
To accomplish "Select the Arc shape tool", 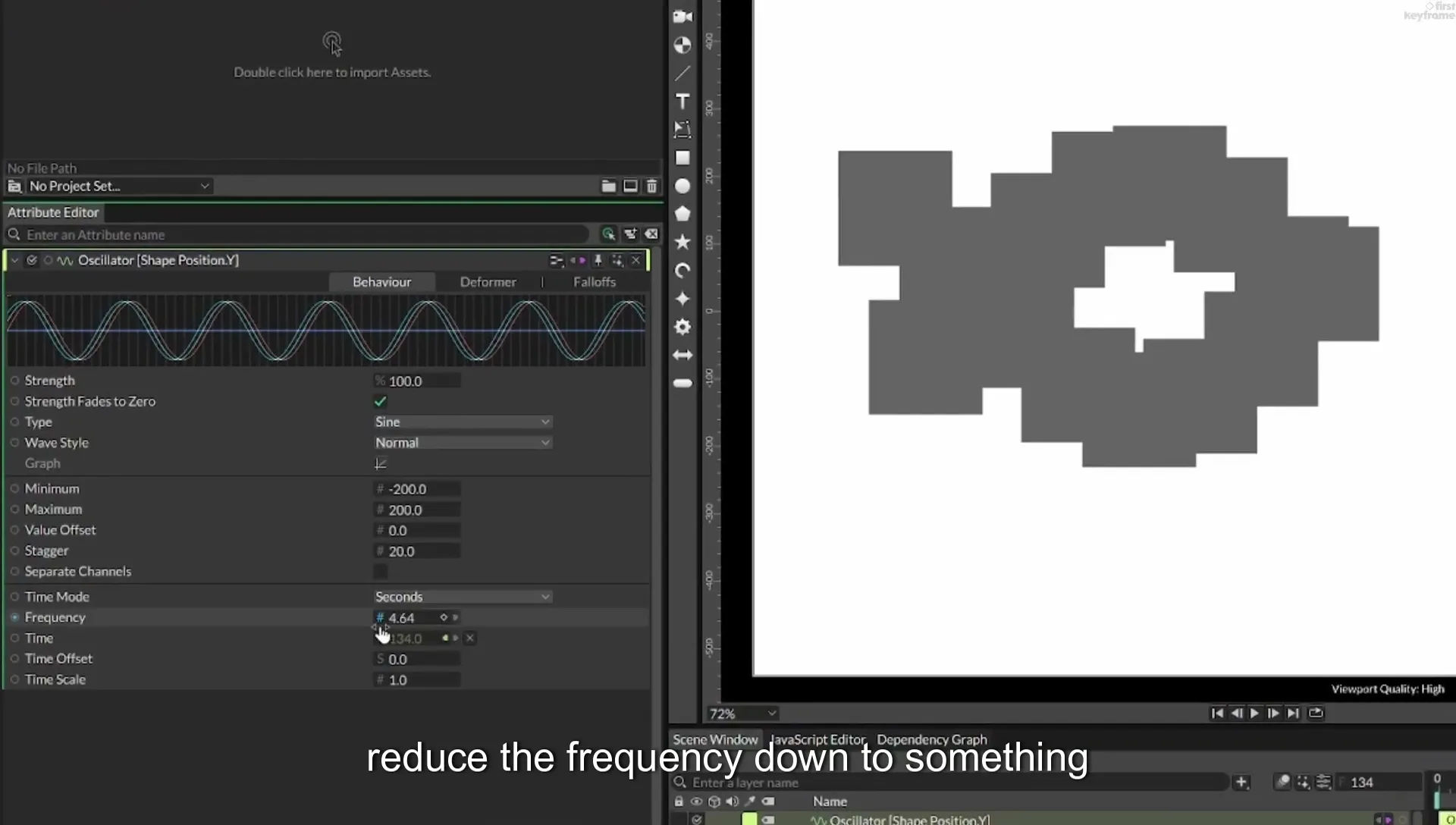I will click(682, 271).
